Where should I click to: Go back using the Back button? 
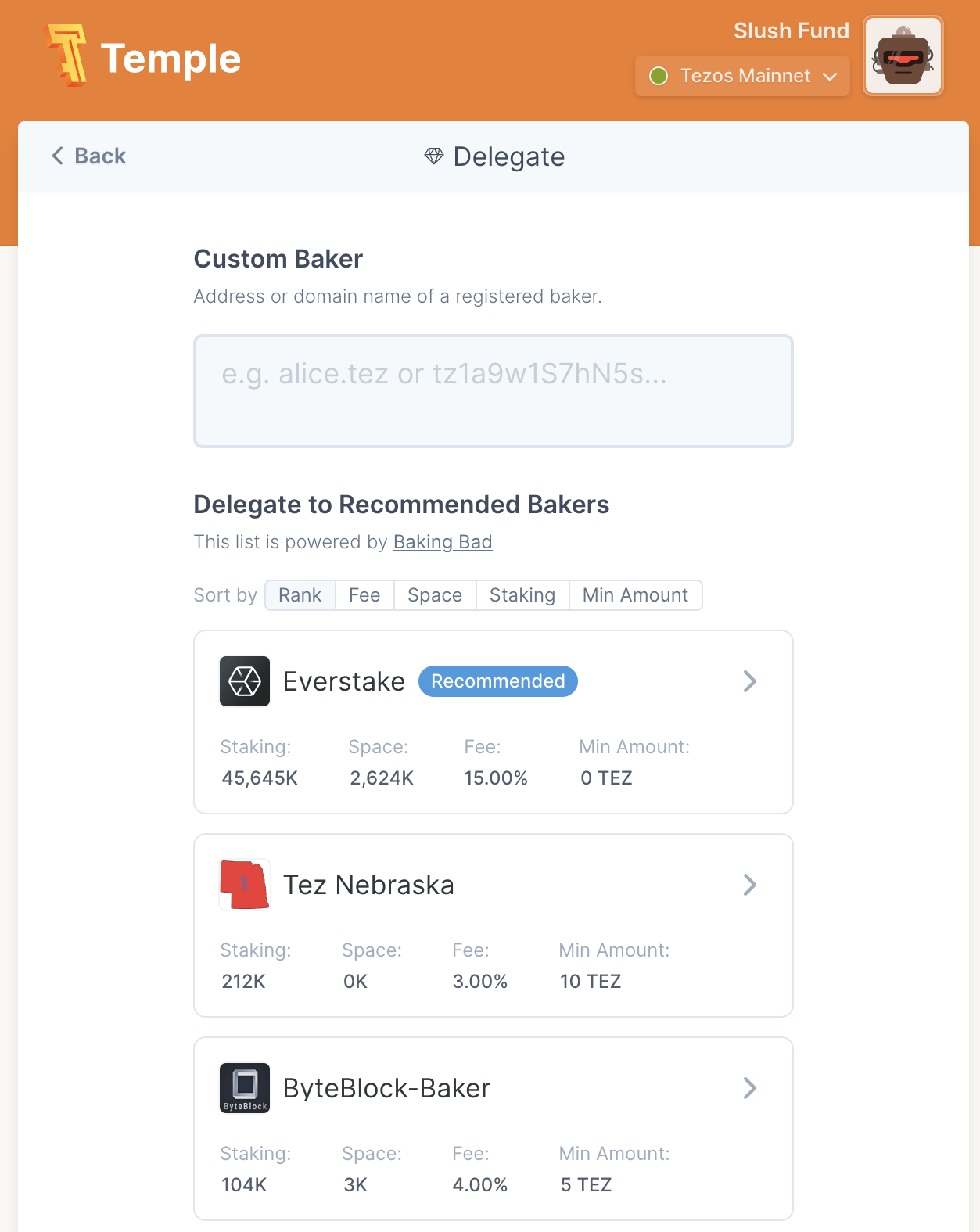pyautogui.click(x=88, y=156)
